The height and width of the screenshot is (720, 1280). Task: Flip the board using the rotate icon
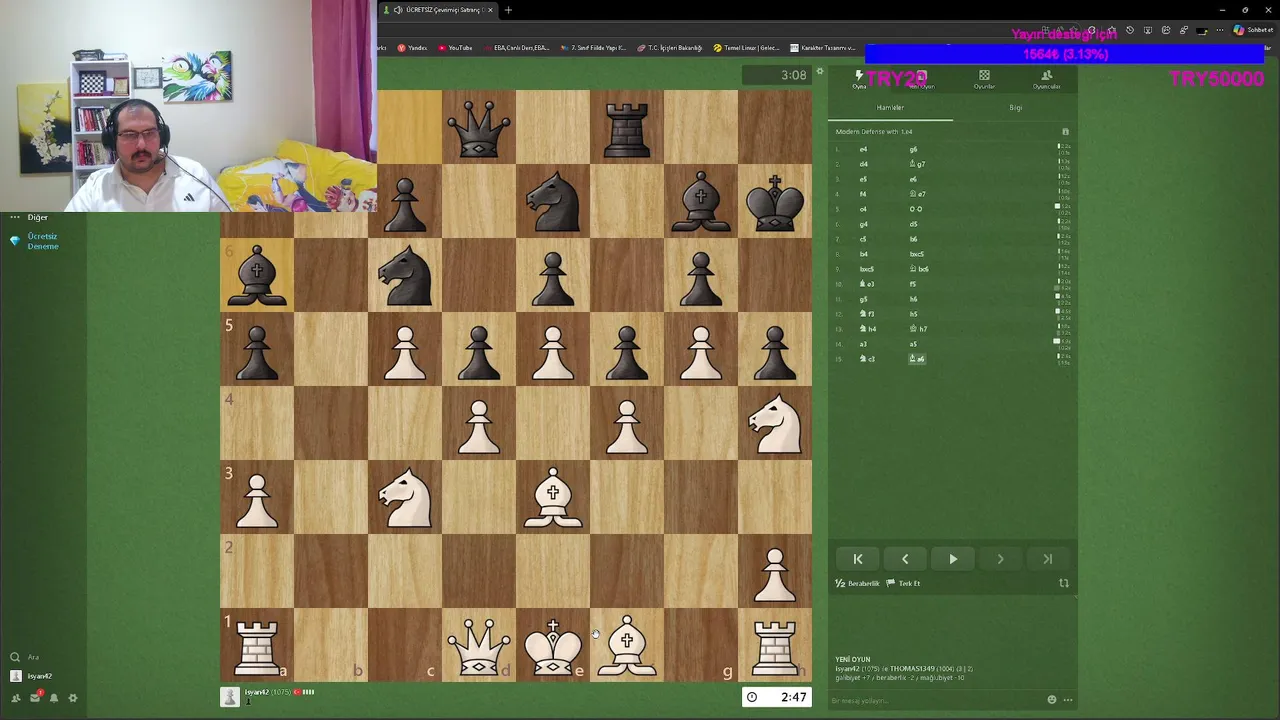1064,583
